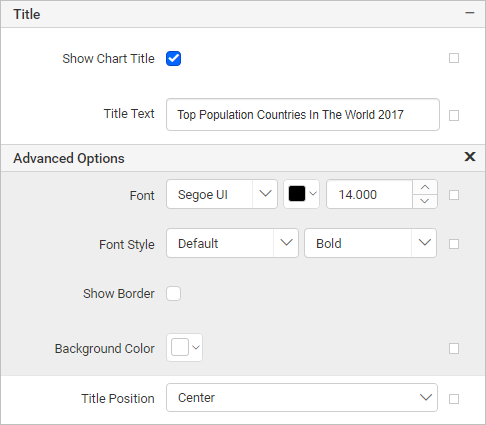The width and height of the screenshot is (486, 425).
Task: Open the Segoe UI font family dropdown
Action: tap(222, 194)
